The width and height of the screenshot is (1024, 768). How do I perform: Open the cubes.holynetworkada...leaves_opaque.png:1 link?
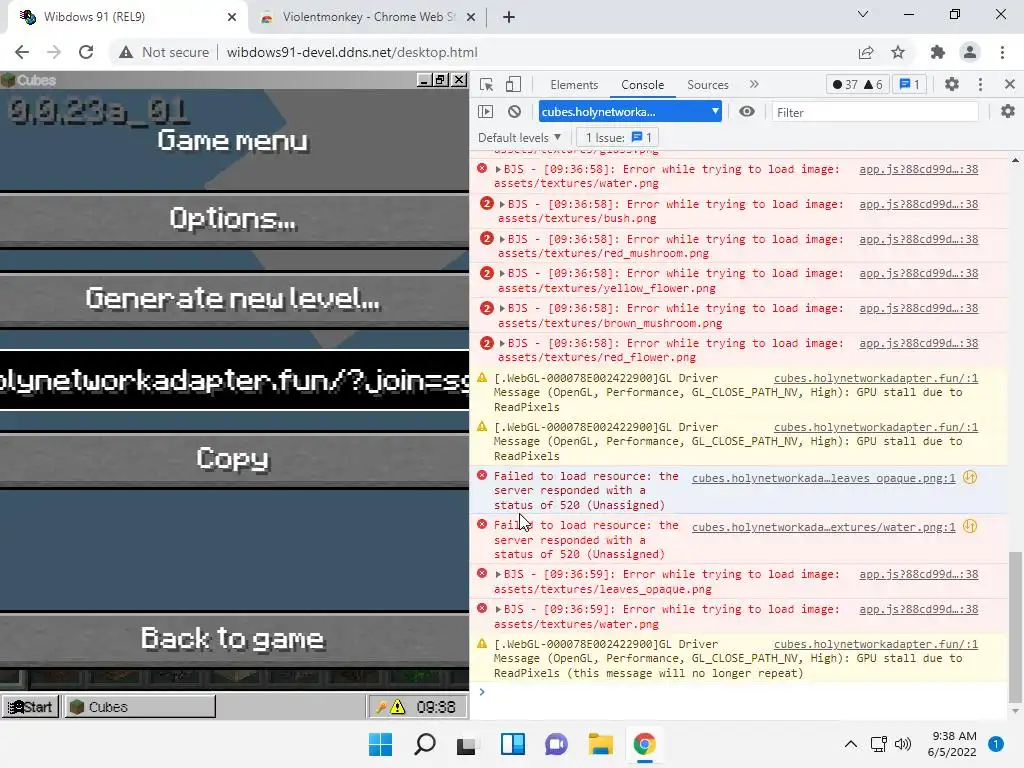click(824, 478)
